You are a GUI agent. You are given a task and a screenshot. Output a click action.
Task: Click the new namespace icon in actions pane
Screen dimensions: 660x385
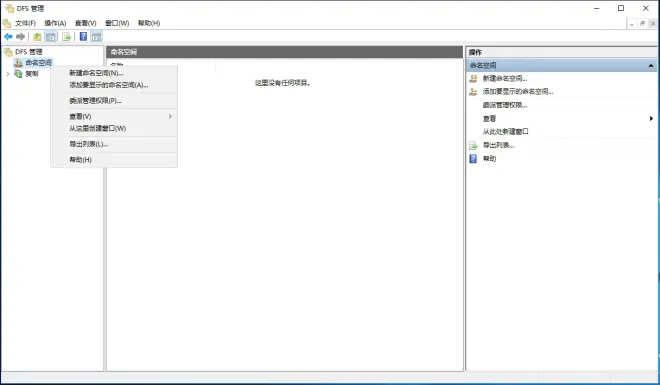coord(473,78)
